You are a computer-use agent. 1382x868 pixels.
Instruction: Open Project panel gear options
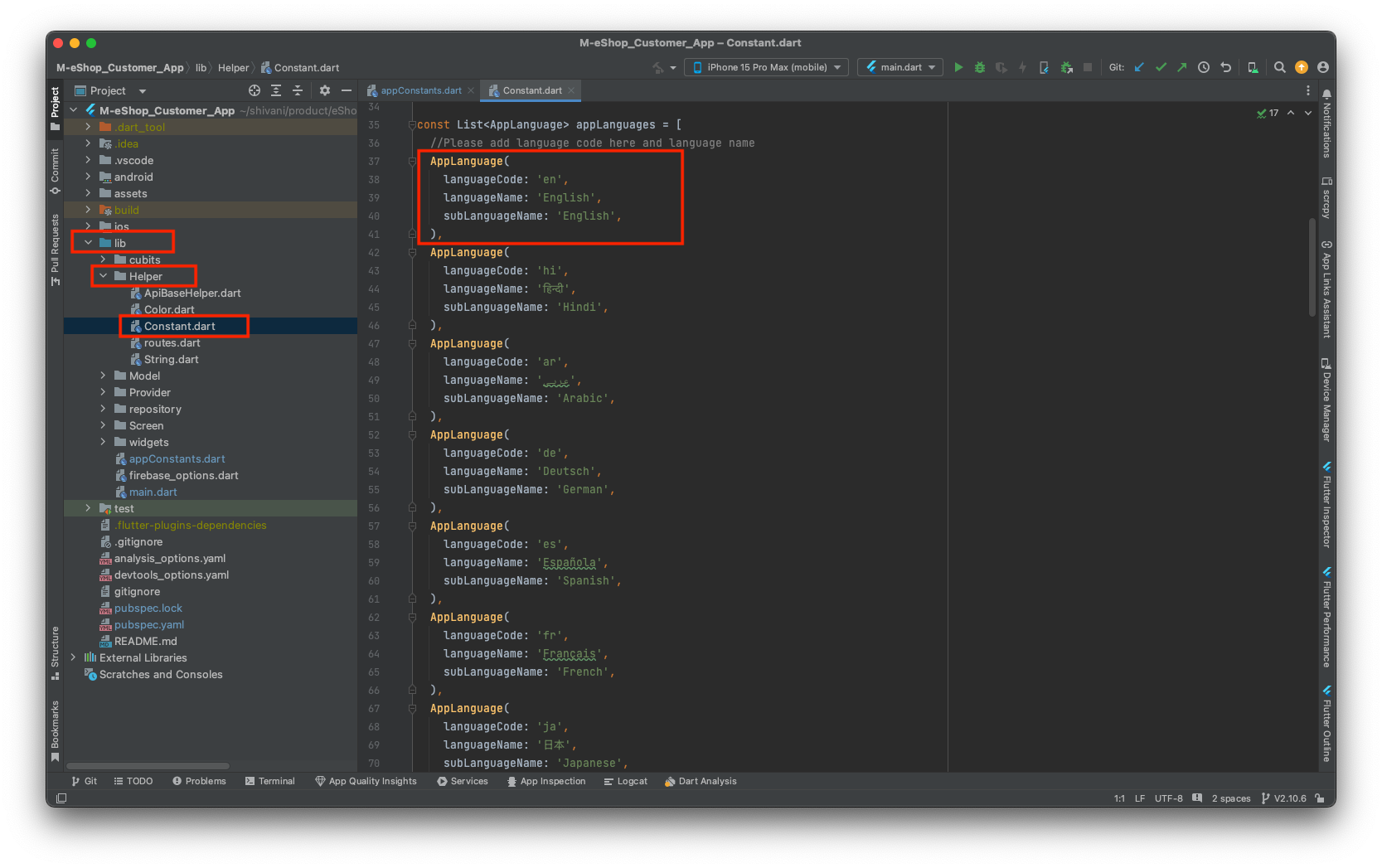pyautogui.click(x=325, y=90)
